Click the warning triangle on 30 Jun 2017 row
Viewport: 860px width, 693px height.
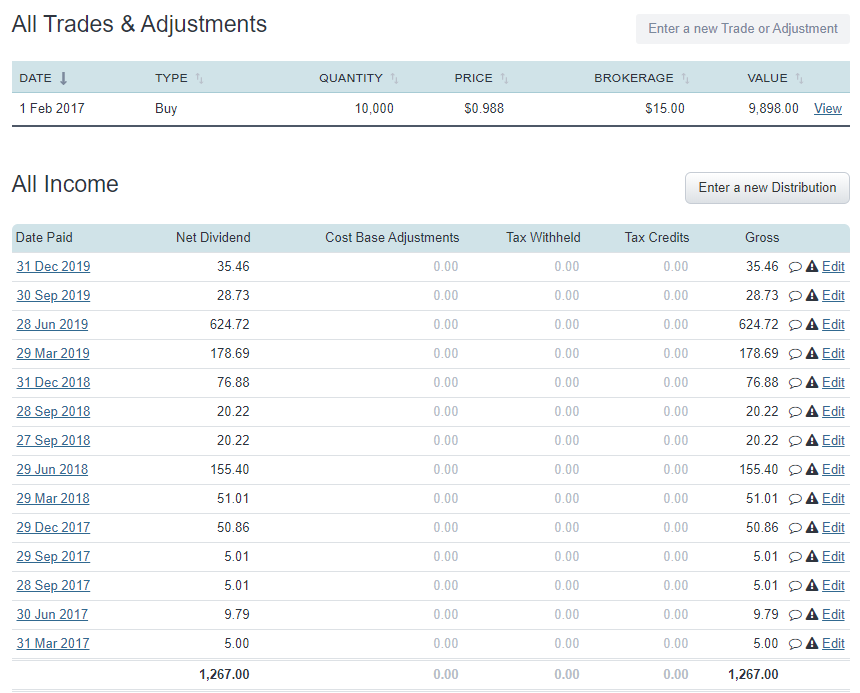tap(810, 614)
